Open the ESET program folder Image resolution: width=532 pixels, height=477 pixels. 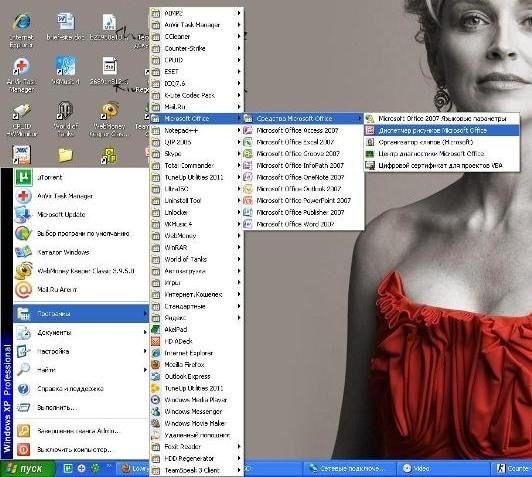(196, 72)
